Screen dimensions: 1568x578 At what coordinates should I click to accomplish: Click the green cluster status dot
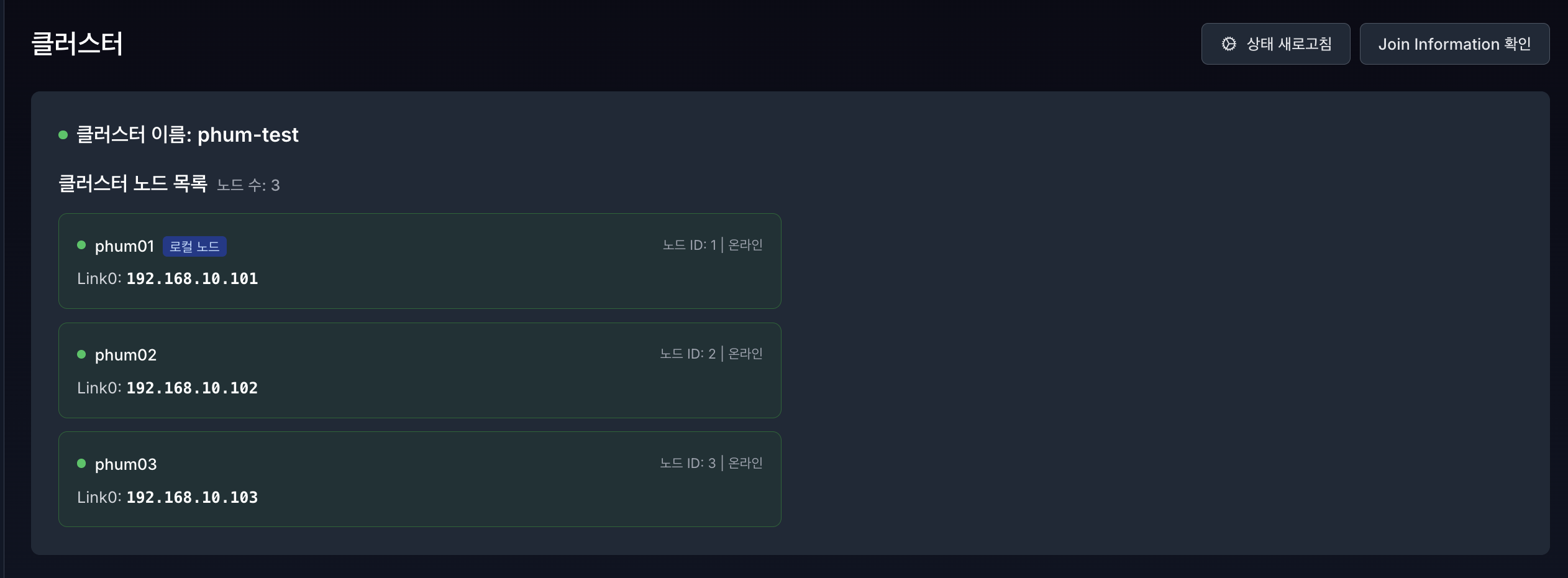point(63,135)
